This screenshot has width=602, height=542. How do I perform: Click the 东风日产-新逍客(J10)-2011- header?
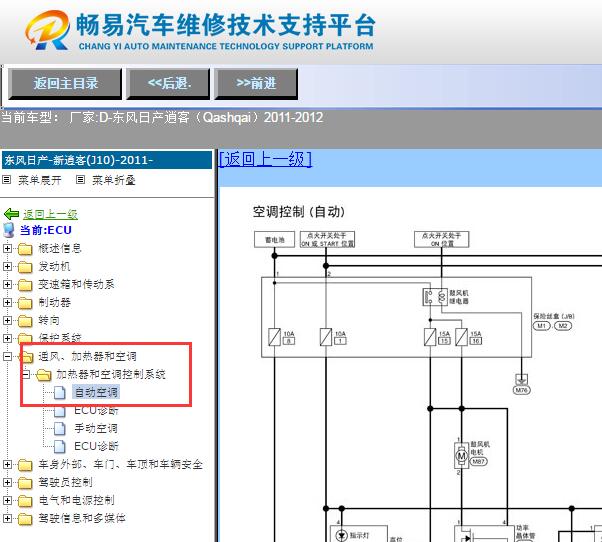coord(107,160)
